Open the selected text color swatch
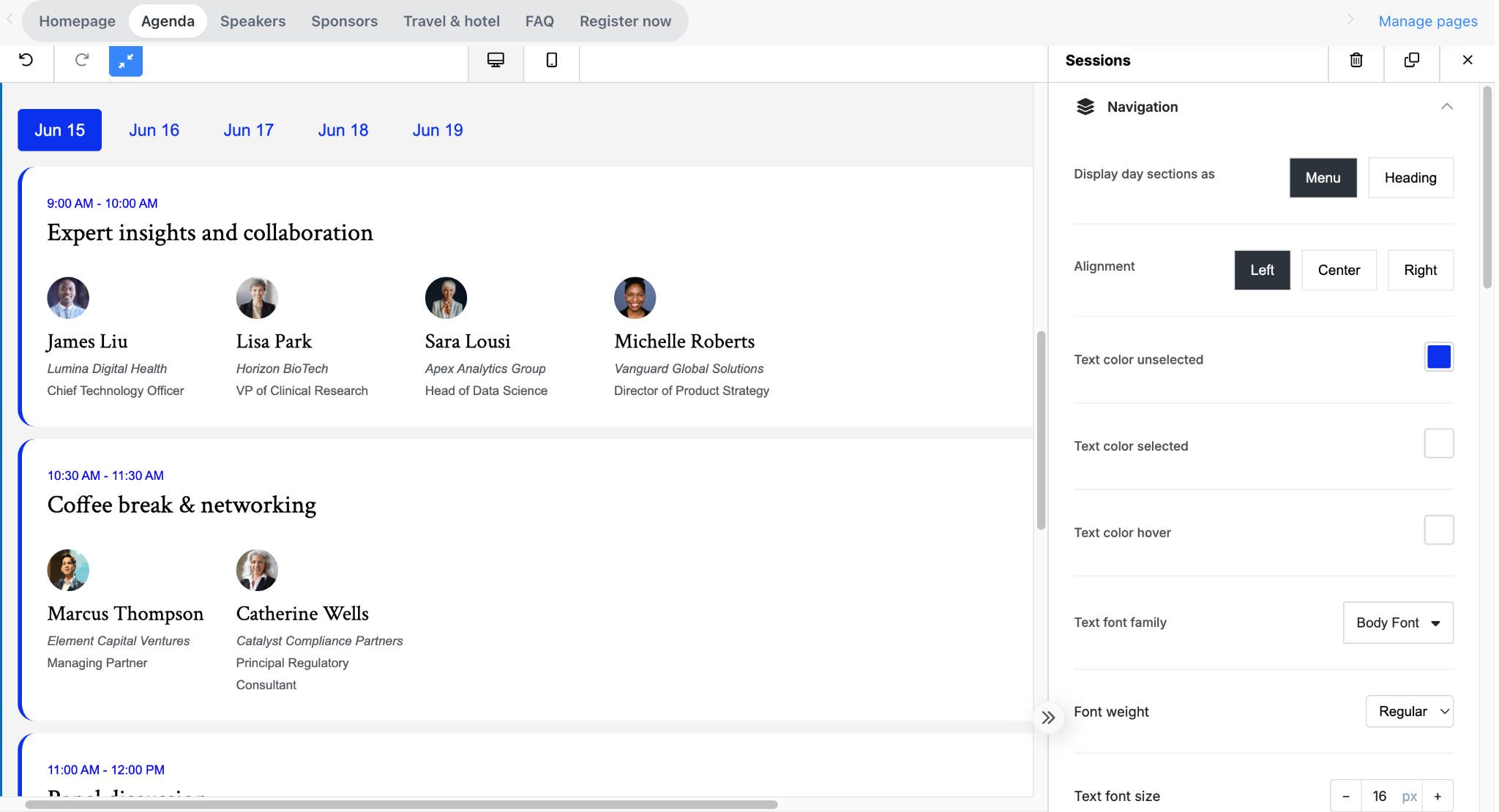Viewport: 1499px width, 812px height. 1438,443
